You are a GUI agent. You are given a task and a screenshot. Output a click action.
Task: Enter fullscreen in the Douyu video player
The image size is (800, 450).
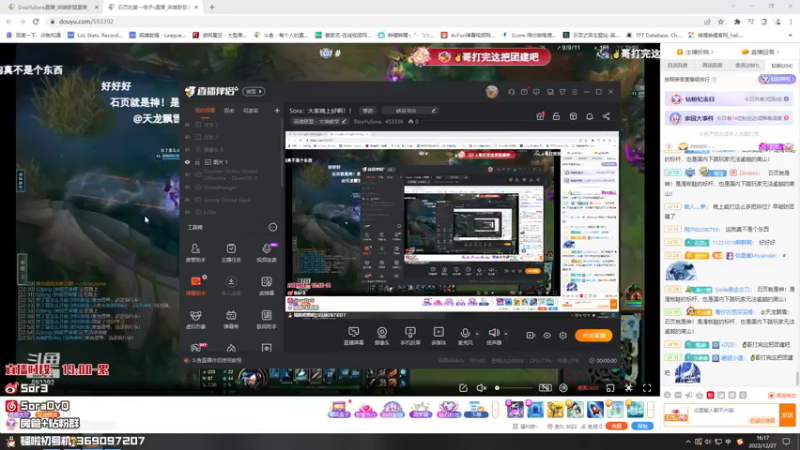click(647, 388)
